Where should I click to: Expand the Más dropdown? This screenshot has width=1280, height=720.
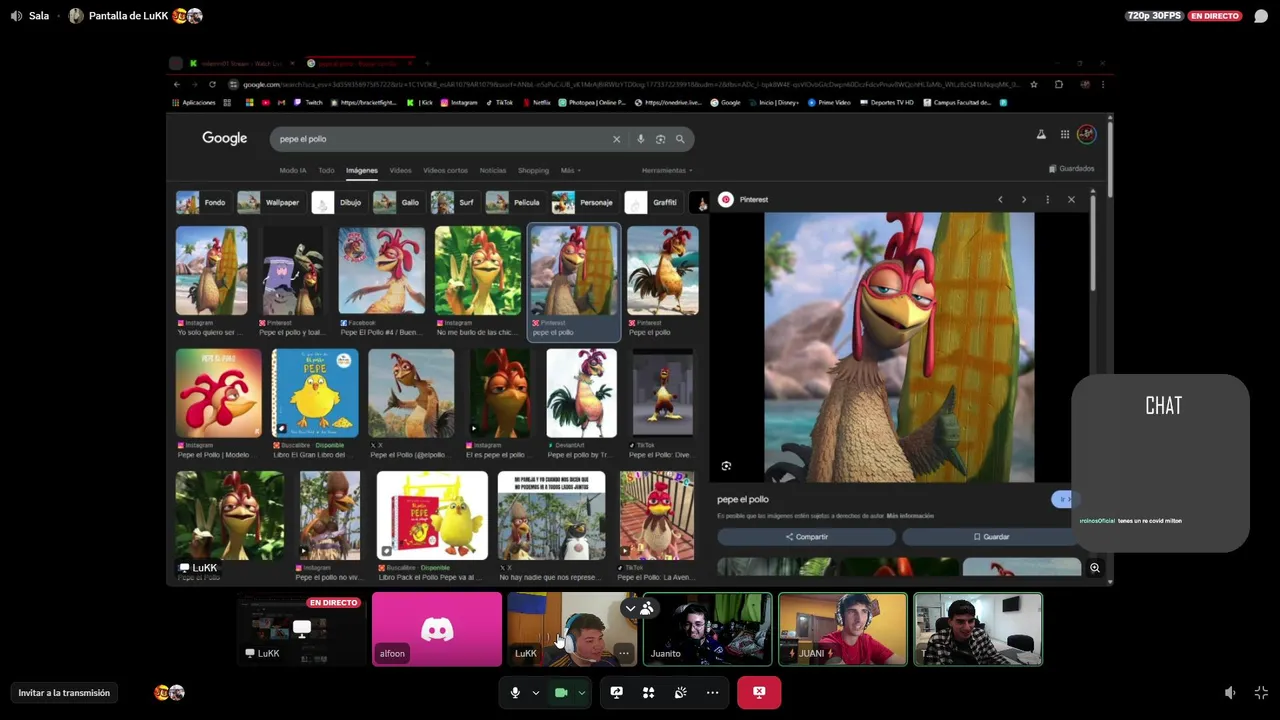[x=570, y=170]
